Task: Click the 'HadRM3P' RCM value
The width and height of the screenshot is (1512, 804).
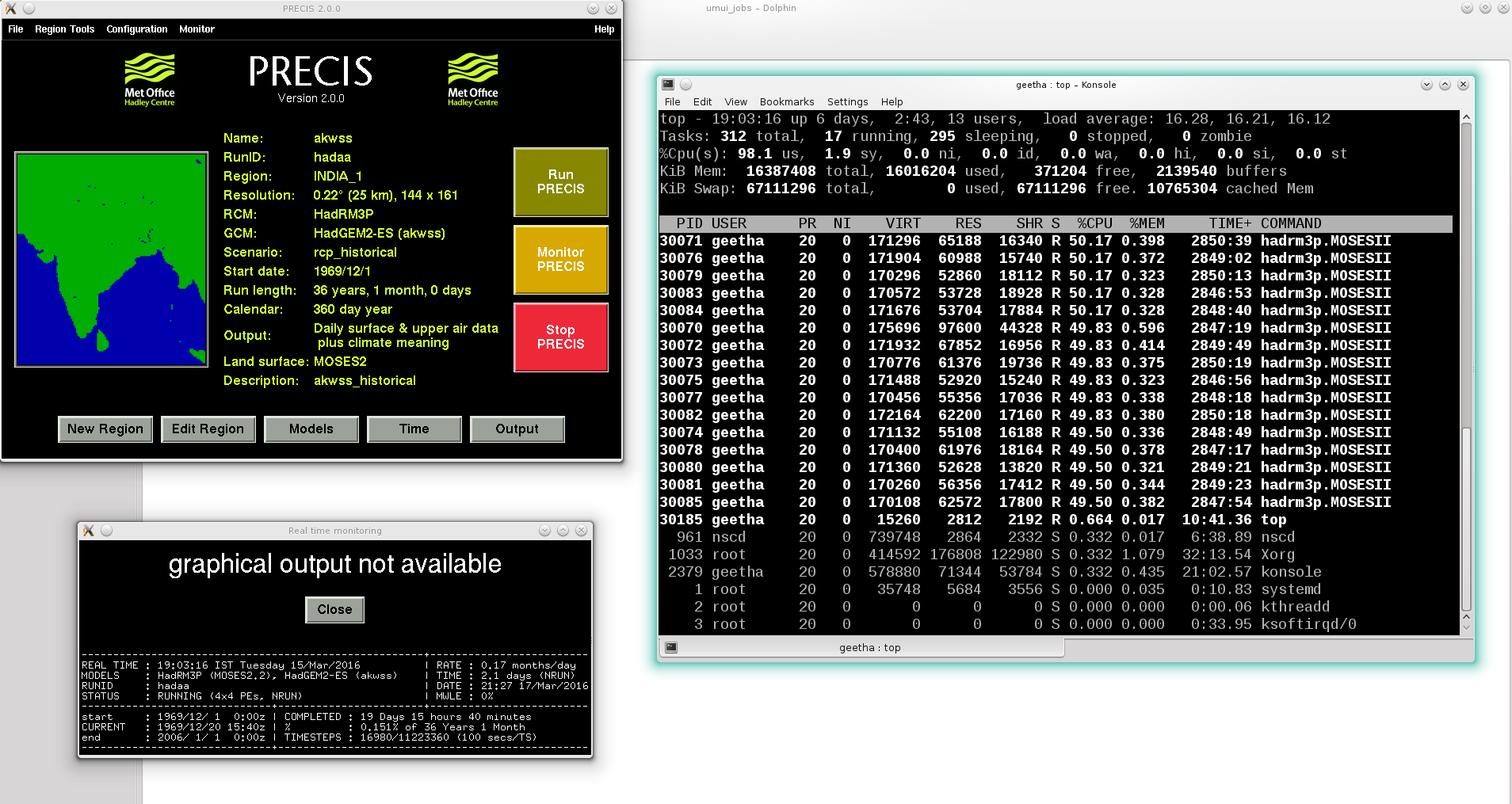Action: point(343,215)
